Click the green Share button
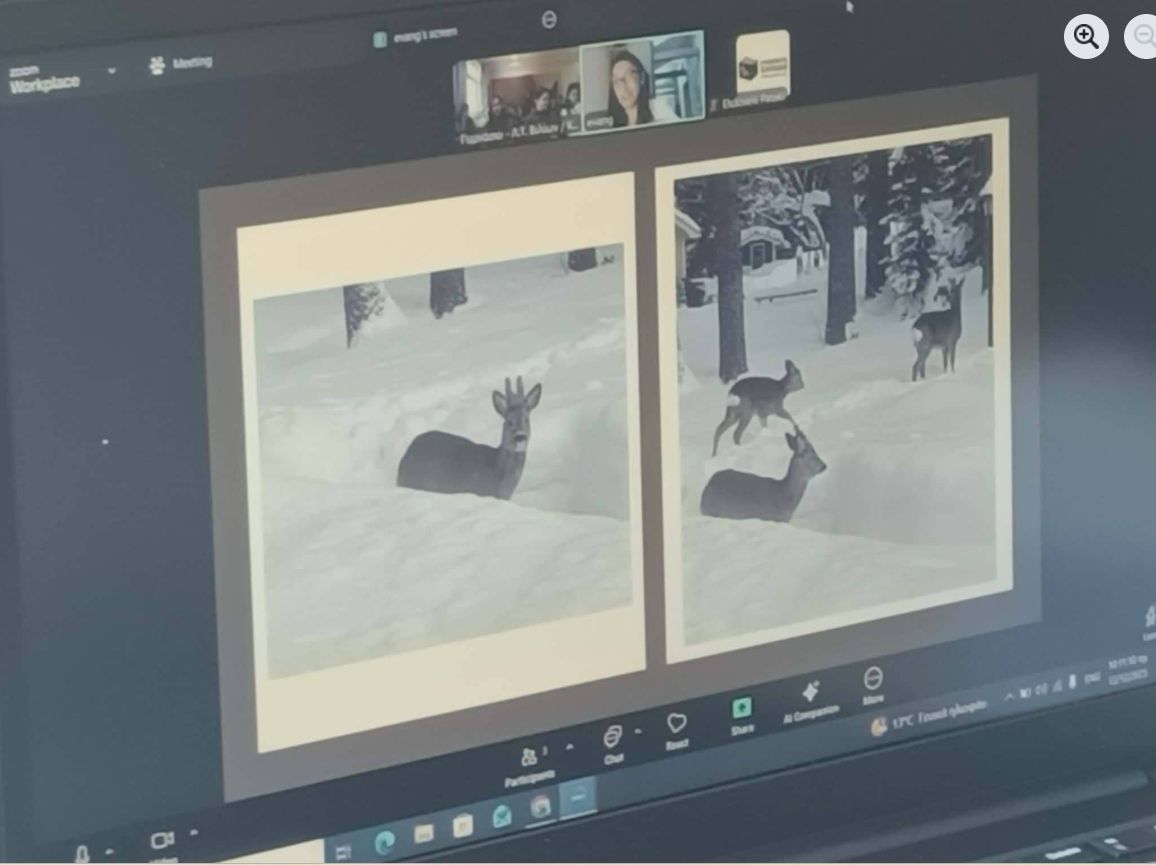This screenshot has height=865, width=1156. (x=741, y=711)
